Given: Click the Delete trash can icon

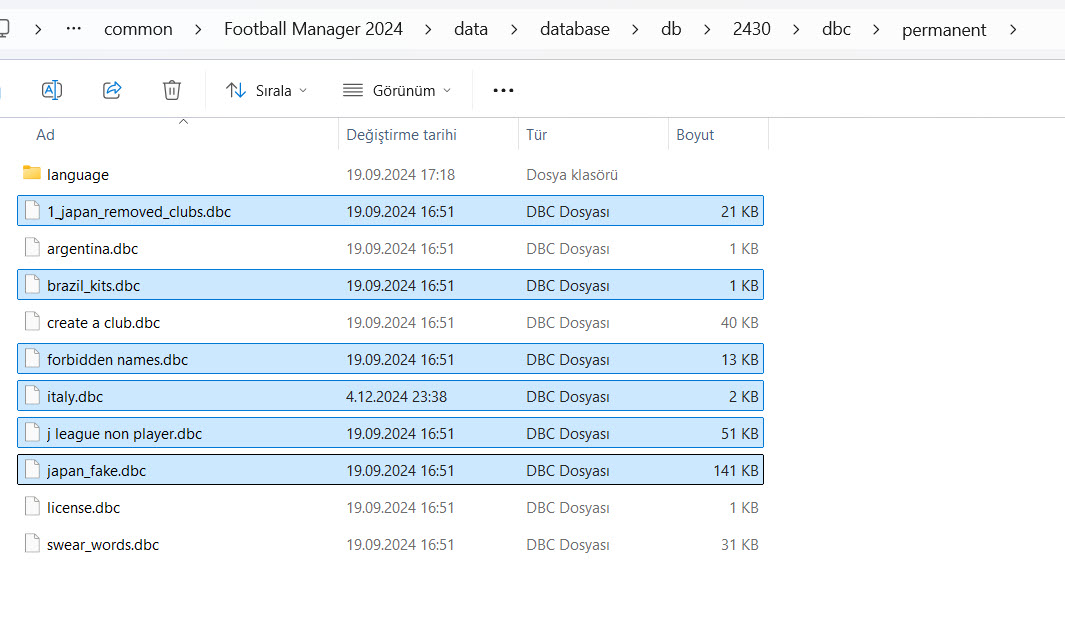Looking at the screenshot, I should [172, 90].
